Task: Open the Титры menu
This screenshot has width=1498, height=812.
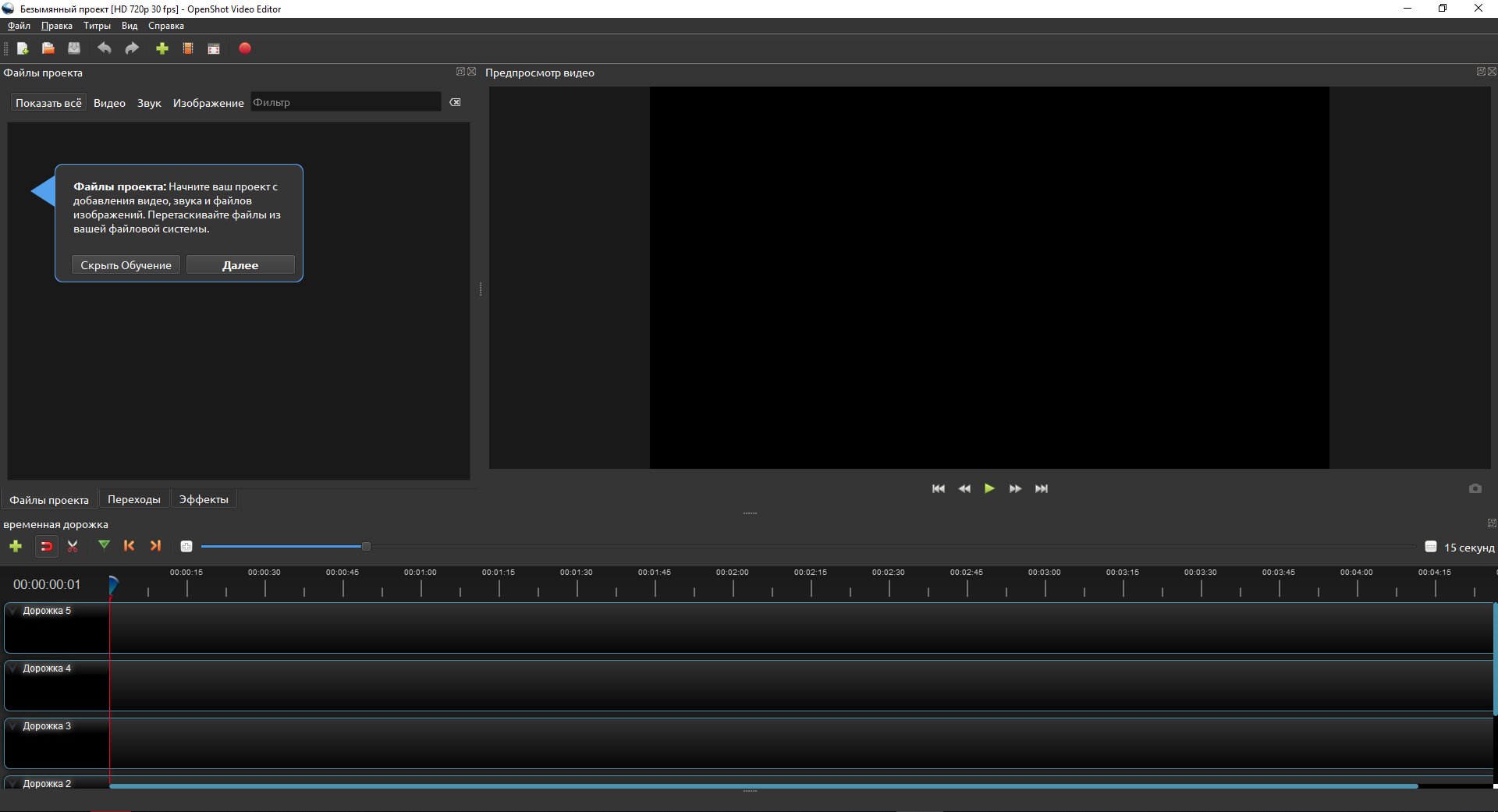Action: point(97,26)
